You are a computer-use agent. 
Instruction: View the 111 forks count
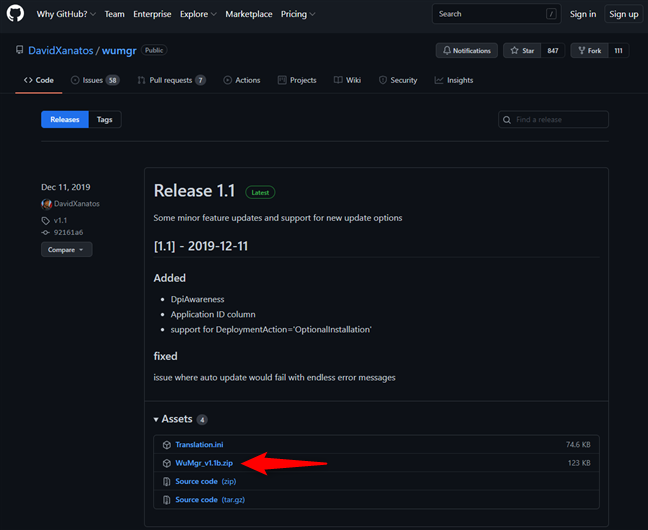tap(618, 50)
